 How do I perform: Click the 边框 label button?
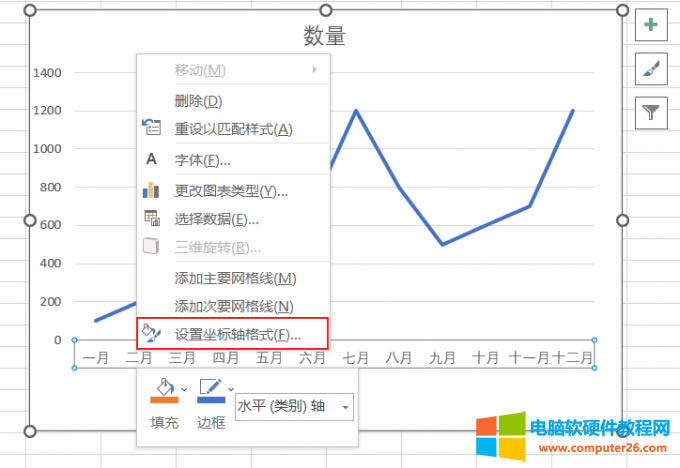211,422
